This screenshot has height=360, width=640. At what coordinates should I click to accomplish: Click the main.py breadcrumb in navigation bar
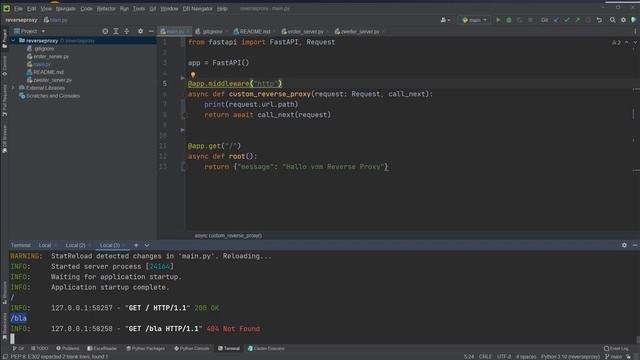point(56,20)
